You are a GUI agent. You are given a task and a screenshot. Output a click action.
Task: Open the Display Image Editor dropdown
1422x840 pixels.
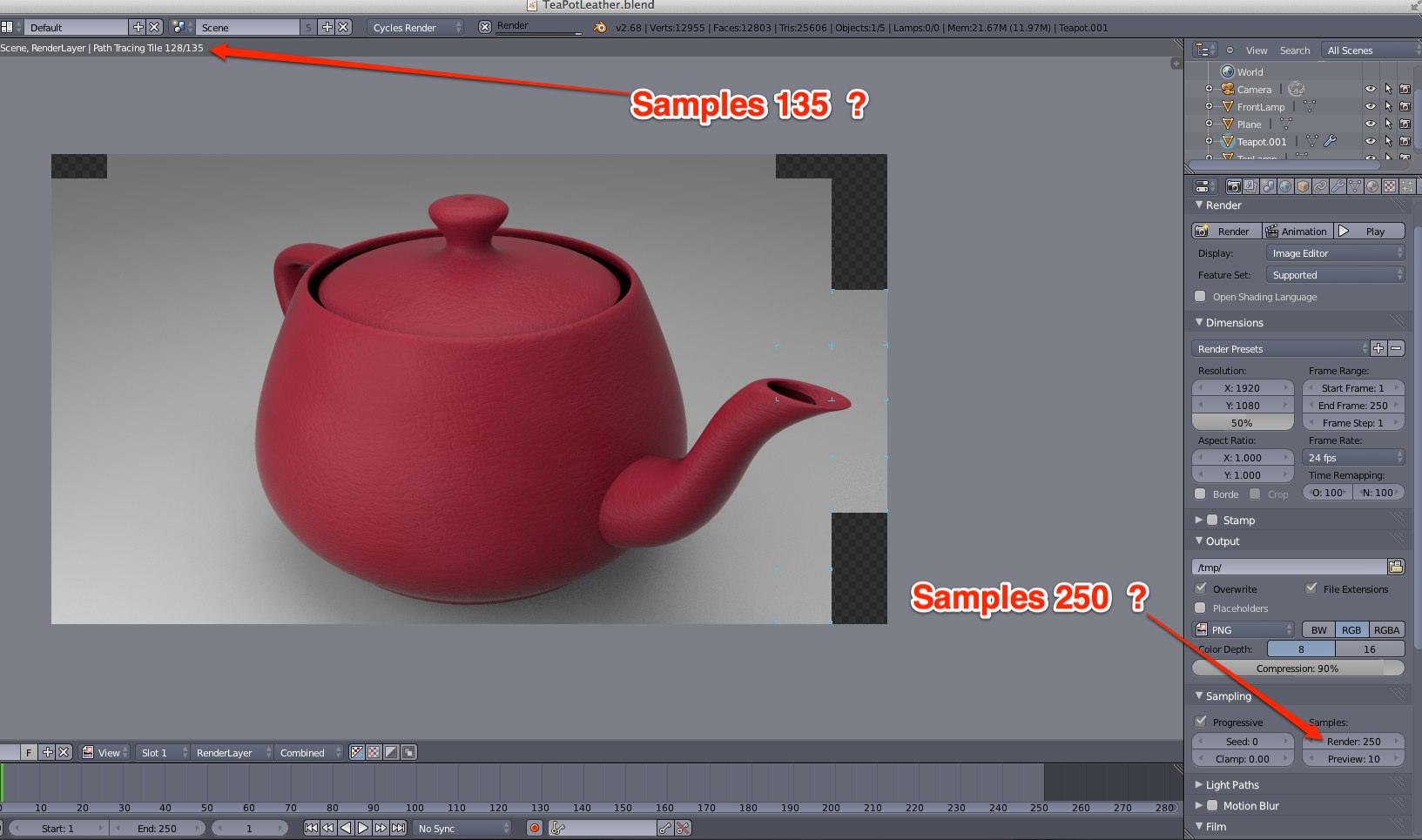[1335, 252]
